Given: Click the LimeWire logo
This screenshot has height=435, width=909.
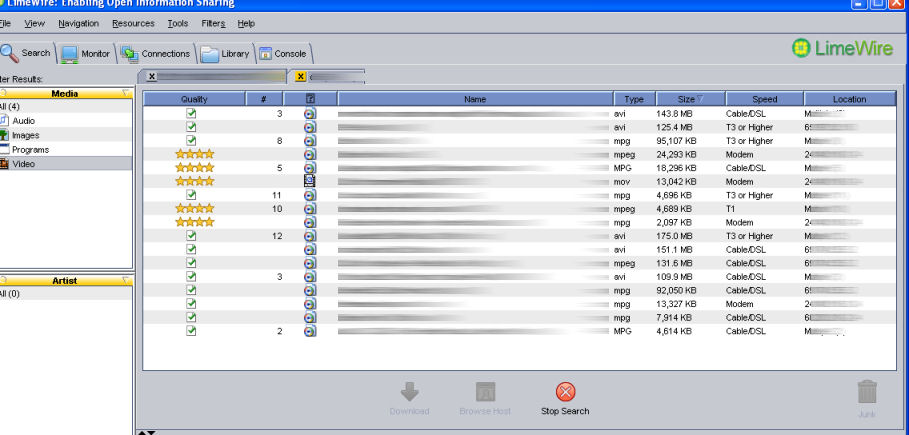Looking at the screenshot, I should [x=842, y=47].
